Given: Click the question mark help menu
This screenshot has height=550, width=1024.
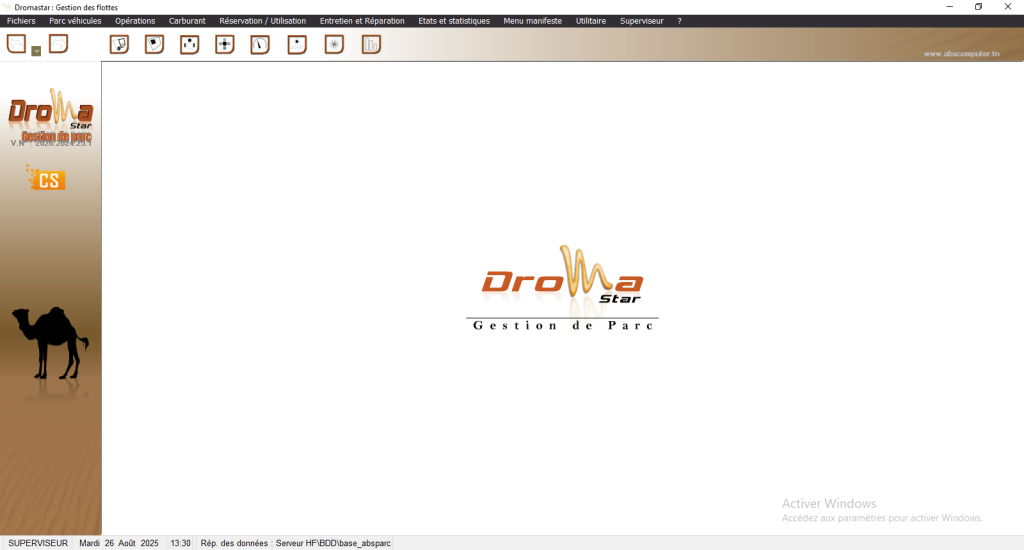Looking at the screenshot, I should (x=680, y=20).
